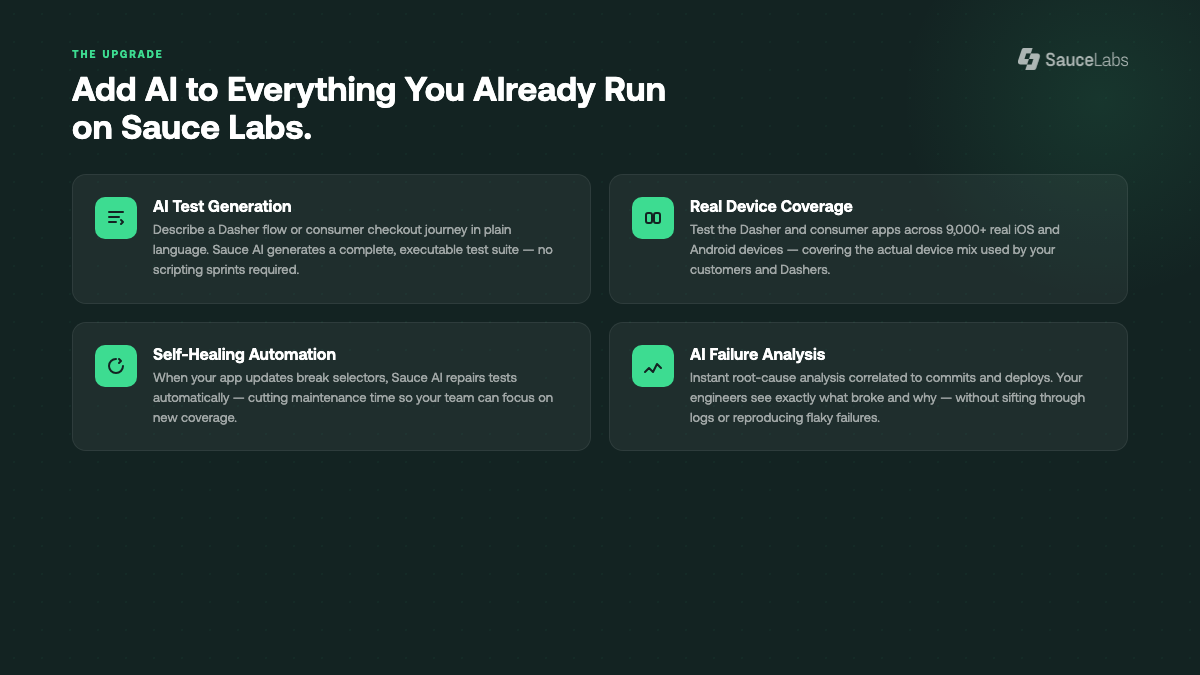
Task: Click the Real Device Coverage devices icon
Action: click(653, 218)
